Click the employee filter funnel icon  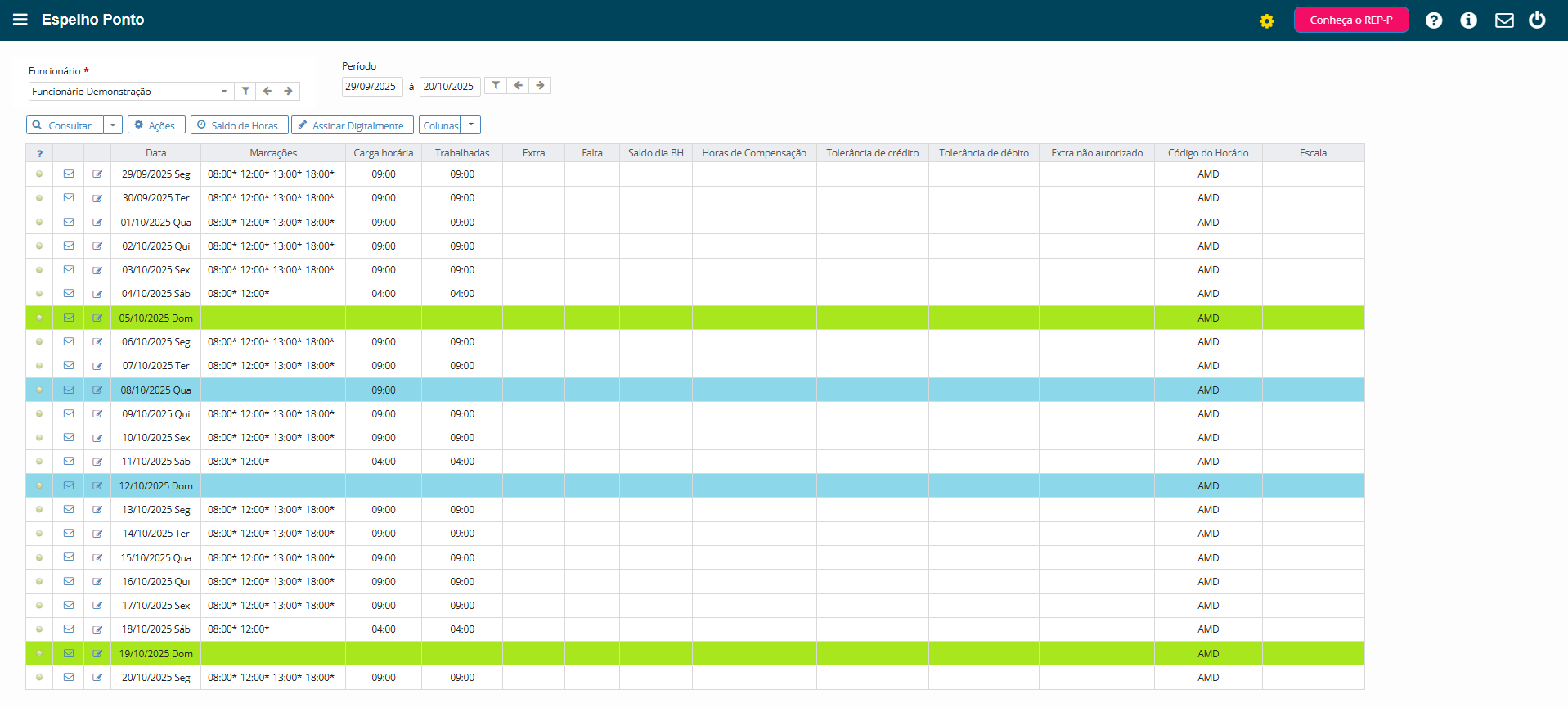[x=245, y=91]
